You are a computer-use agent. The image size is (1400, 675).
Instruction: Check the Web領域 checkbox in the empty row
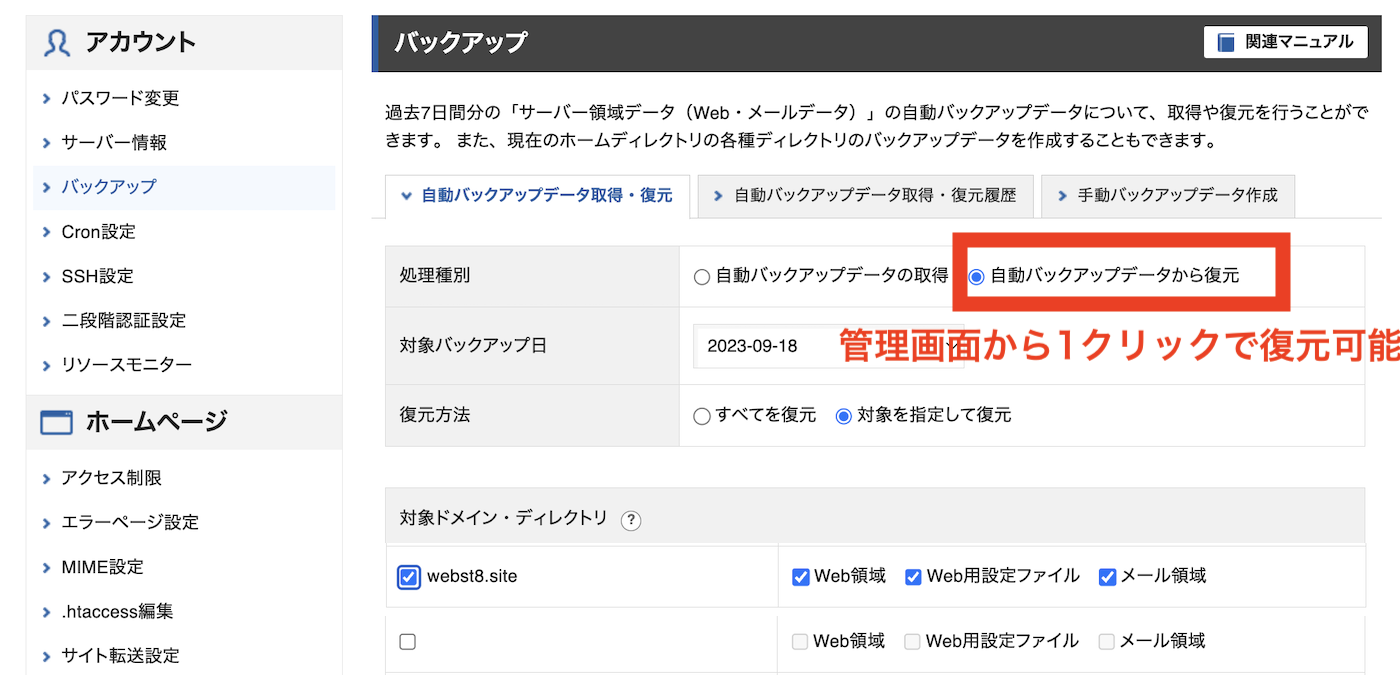(x=800, y=641)
